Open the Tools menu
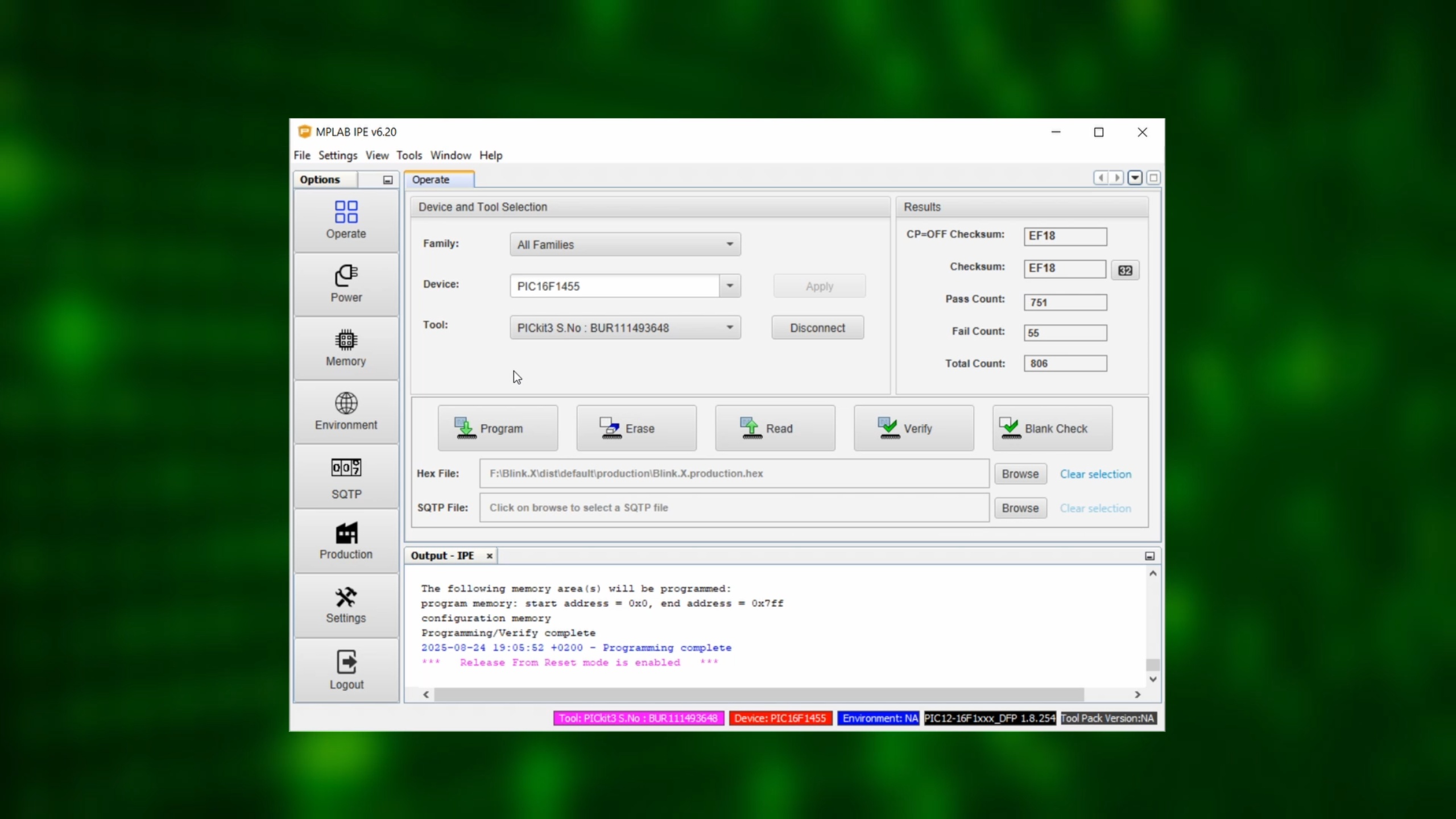The height and width of the screenshot is (819, 1456). [x=409, y=155]
